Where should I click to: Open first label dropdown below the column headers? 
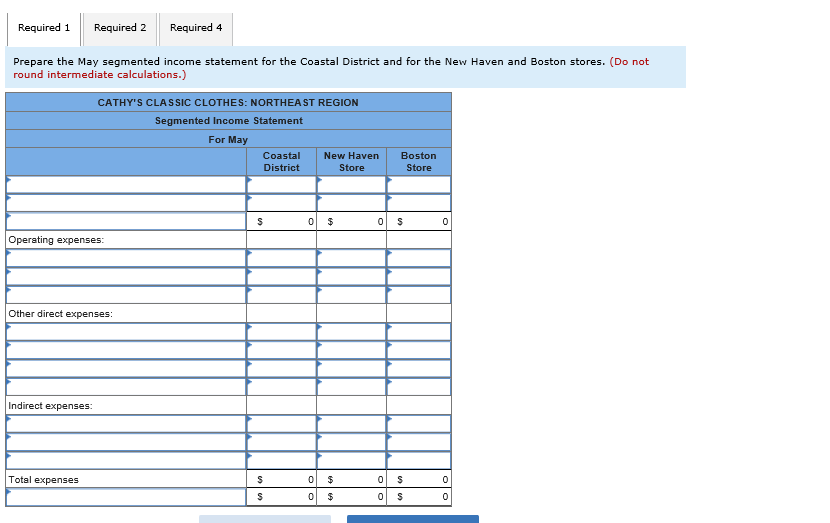coord(126,185)
